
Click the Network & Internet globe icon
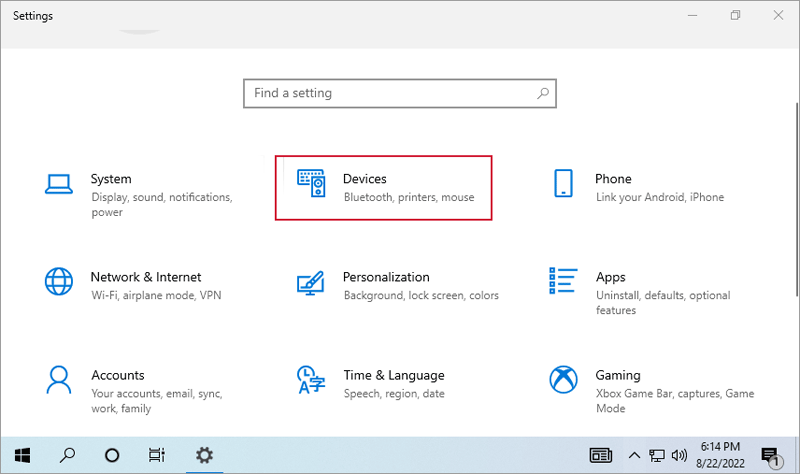59,281
